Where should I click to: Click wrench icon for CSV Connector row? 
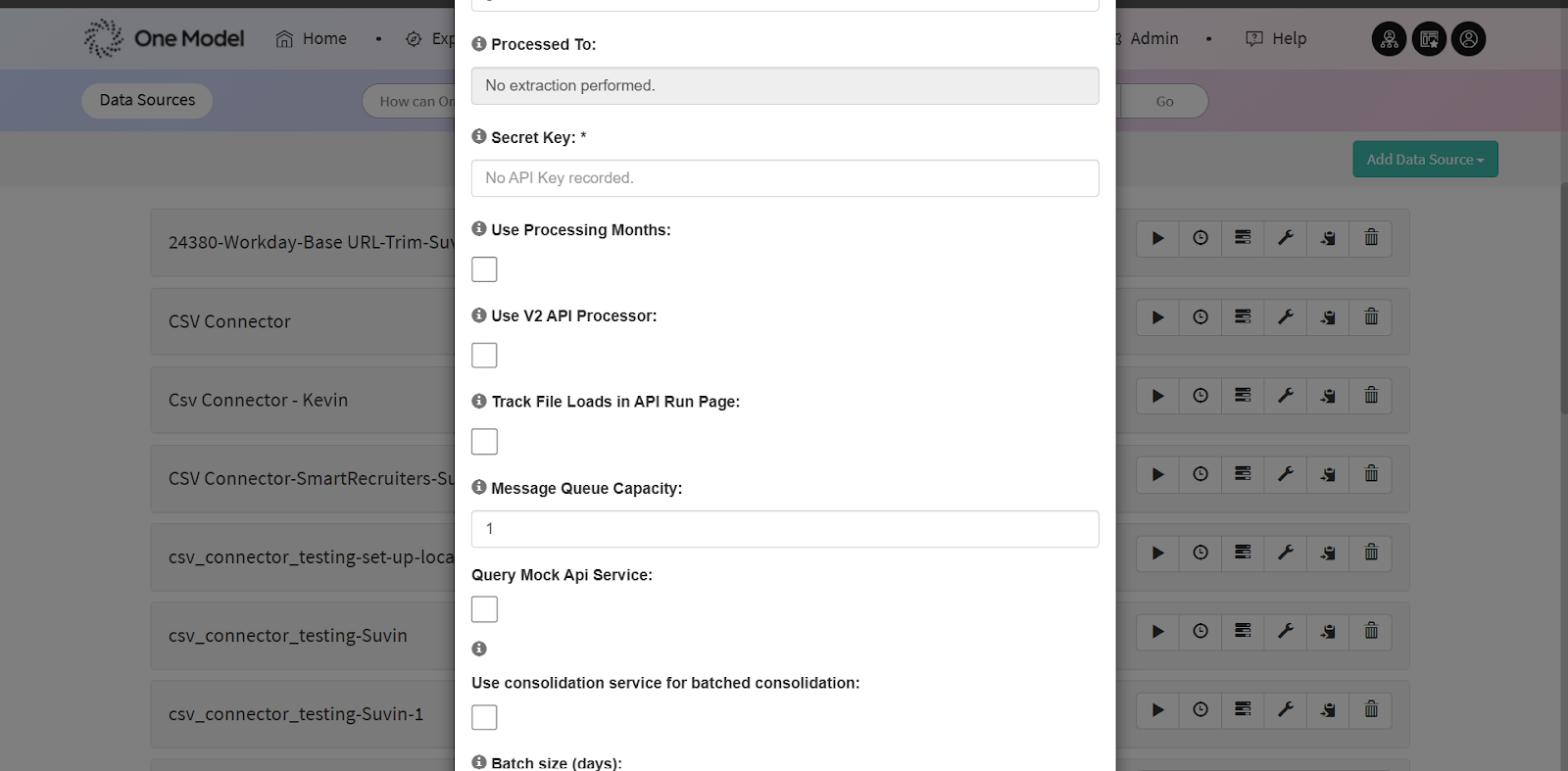click(1286, 317)
